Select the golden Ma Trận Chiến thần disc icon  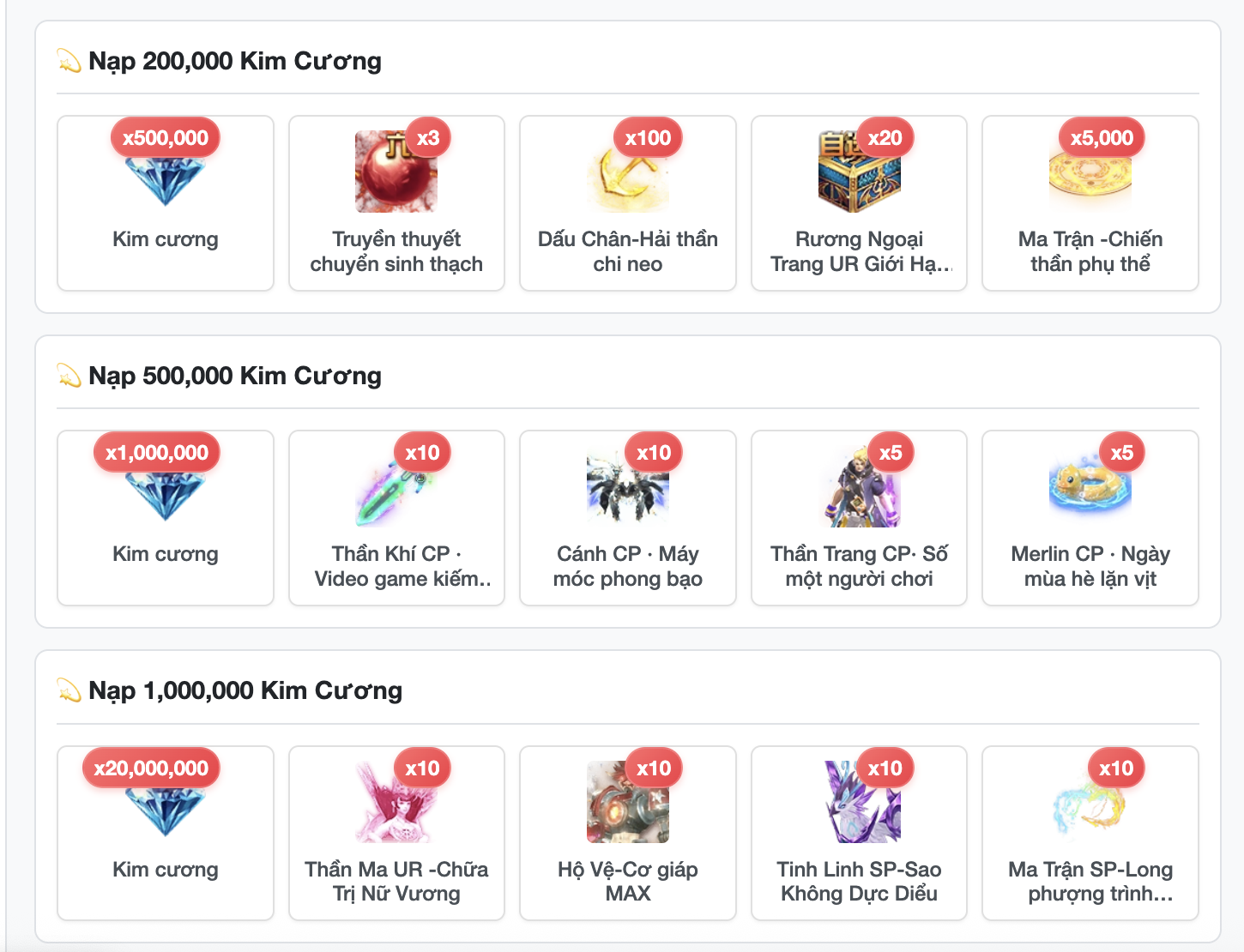click(1090, 172)
